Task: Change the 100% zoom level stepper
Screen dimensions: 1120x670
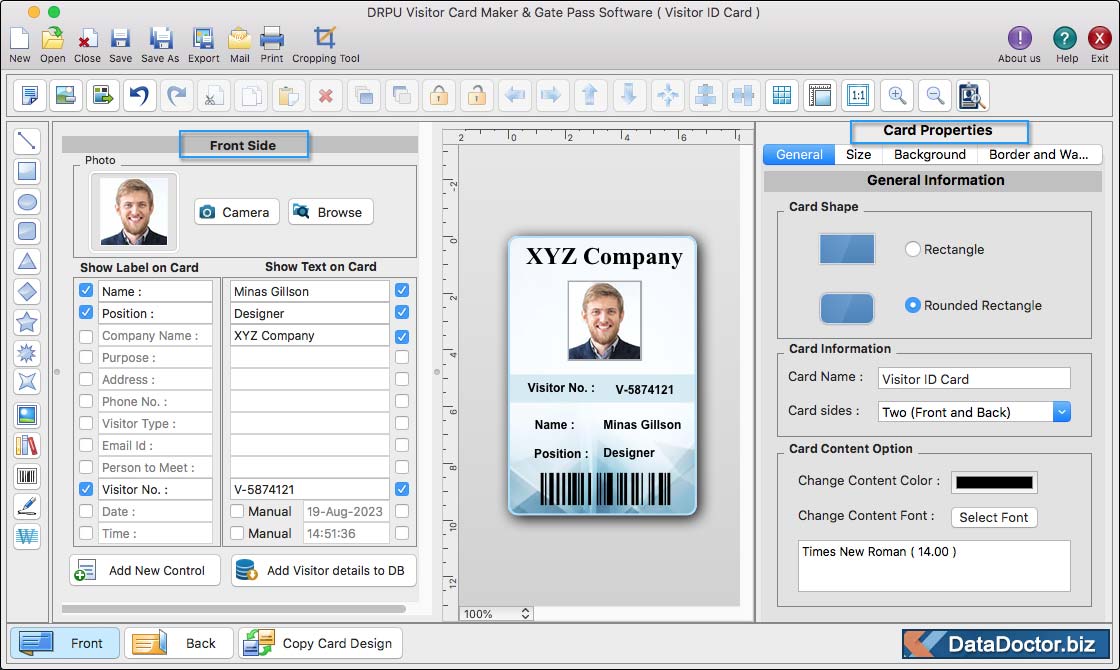Action: coord(526,614)
